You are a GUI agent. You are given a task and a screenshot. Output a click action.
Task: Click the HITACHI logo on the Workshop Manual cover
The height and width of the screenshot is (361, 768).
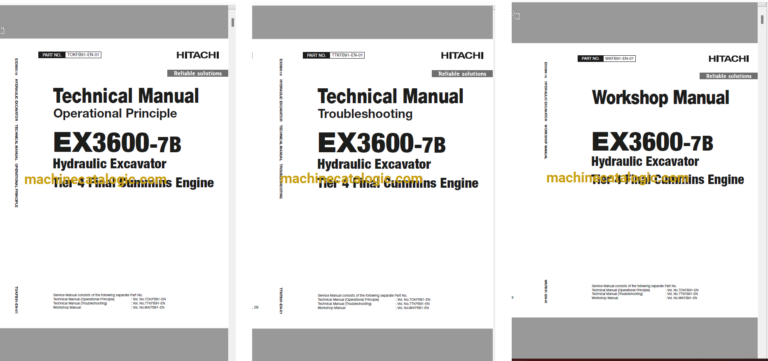(x=728, y=59)
